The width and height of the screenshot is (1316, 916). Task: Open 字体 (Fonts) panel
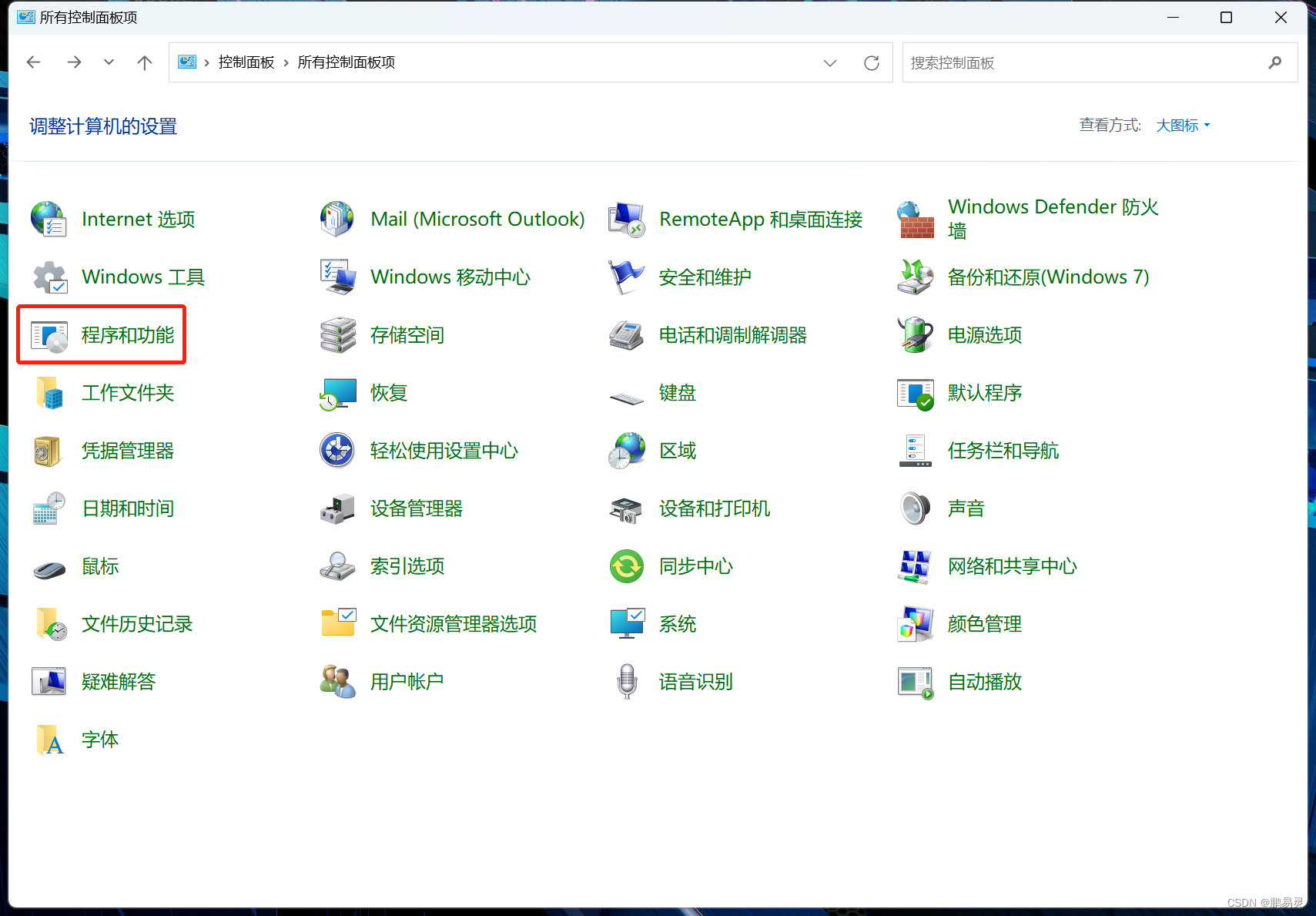tap(99, 739)
